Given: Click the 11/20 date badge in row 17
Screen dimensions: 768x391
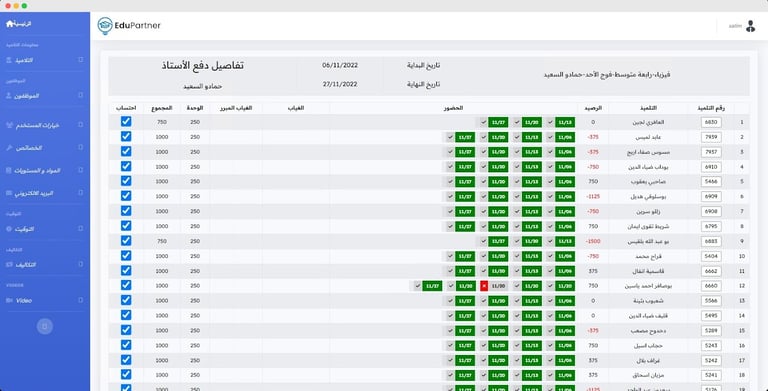Looking at the screenshot, I should coord(498,360).
